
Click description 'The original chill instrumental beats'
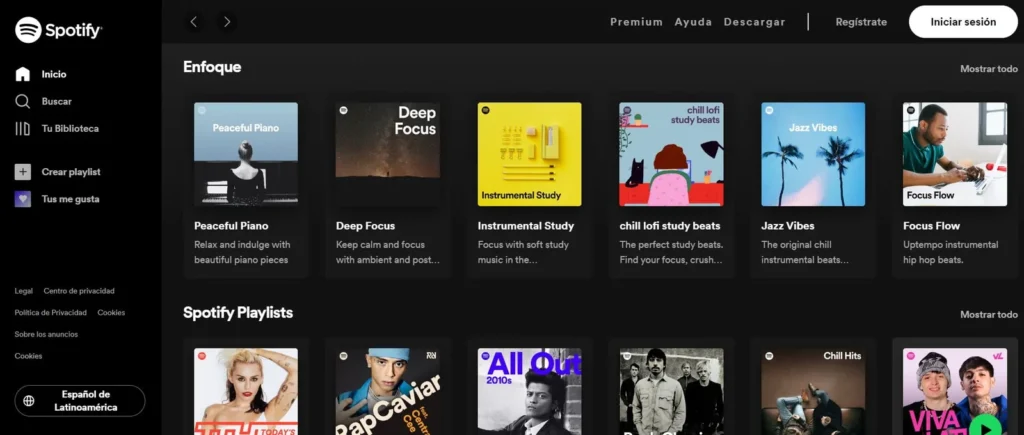tap(805, 252)
